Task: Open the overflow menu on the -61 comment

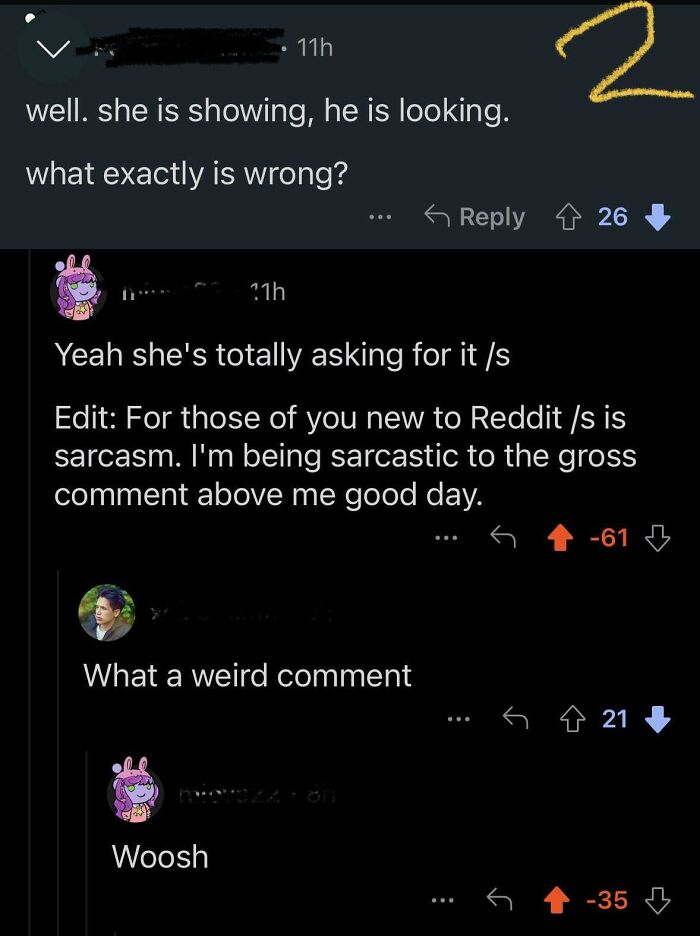Action: point(447,537)
